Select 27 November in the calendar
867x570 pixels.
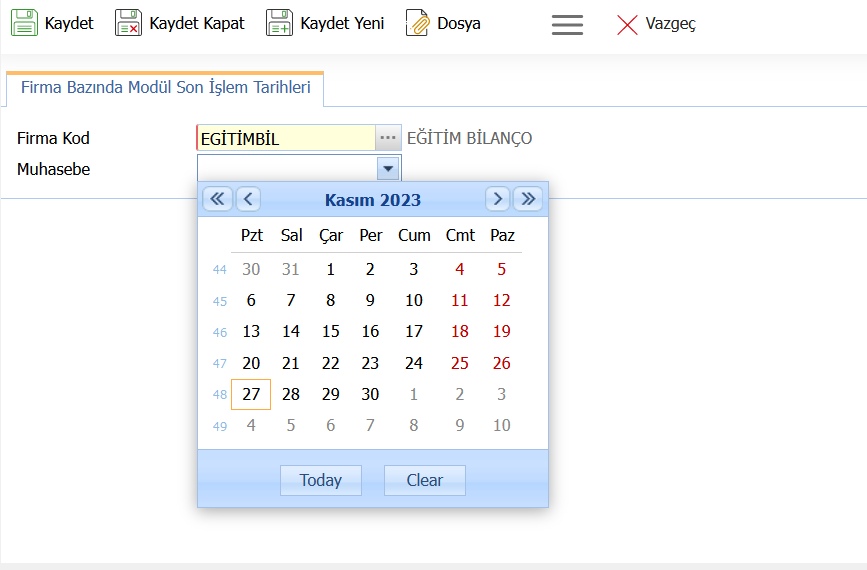pos(251,394)
